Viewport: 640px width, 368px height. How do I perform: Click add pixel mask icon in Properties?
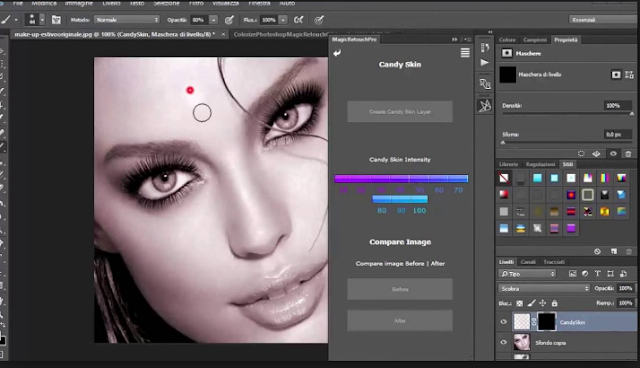tap(616, 75)
